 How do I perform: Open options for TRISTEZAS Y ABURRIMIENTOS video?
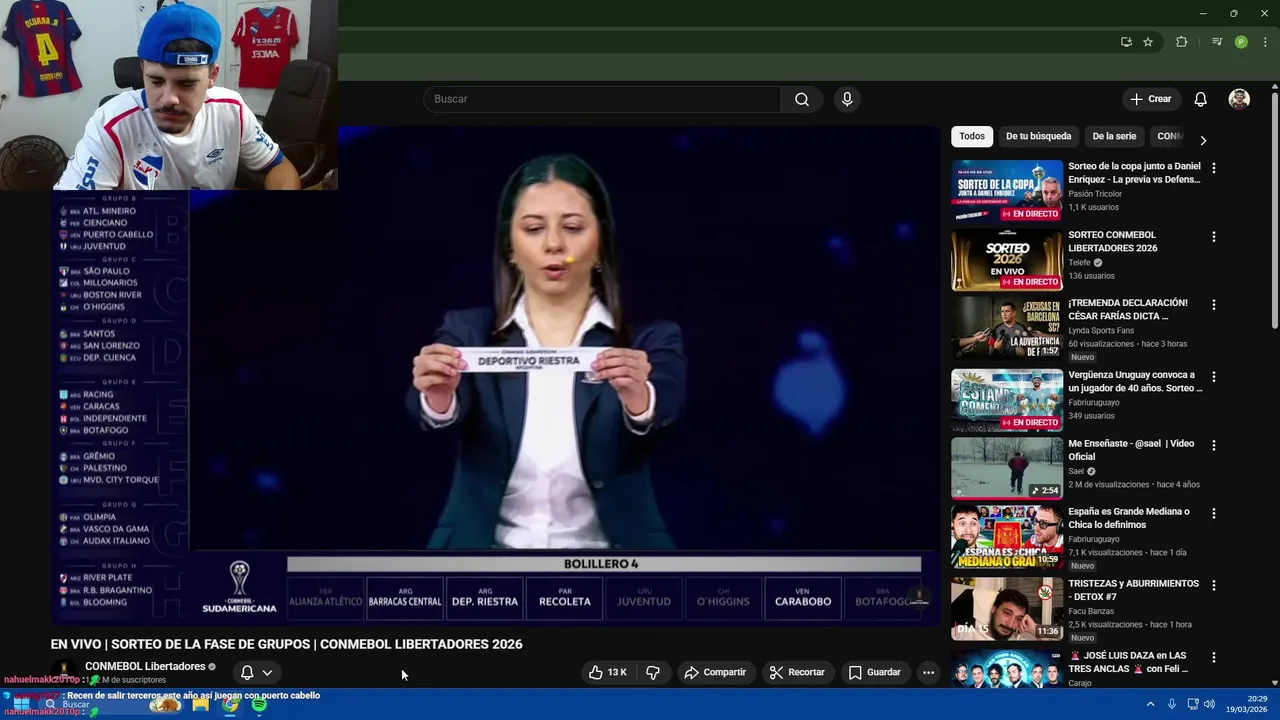1213,585
